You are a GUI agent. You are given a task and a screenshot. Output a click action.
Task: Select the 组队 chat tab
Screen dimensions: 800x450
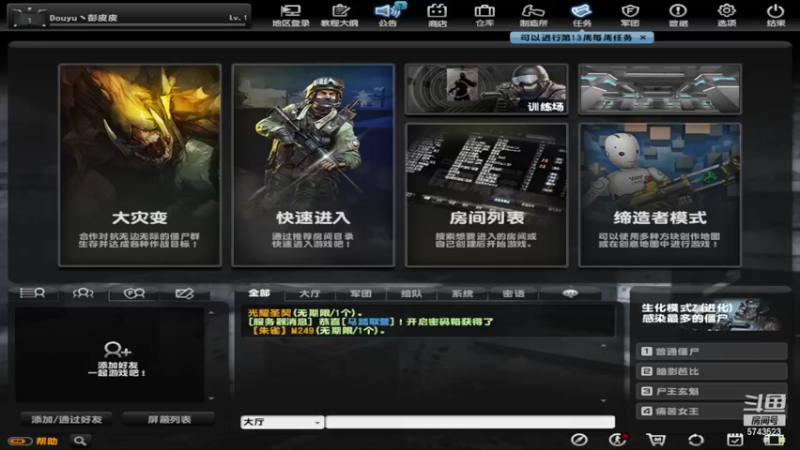(411, 294)
